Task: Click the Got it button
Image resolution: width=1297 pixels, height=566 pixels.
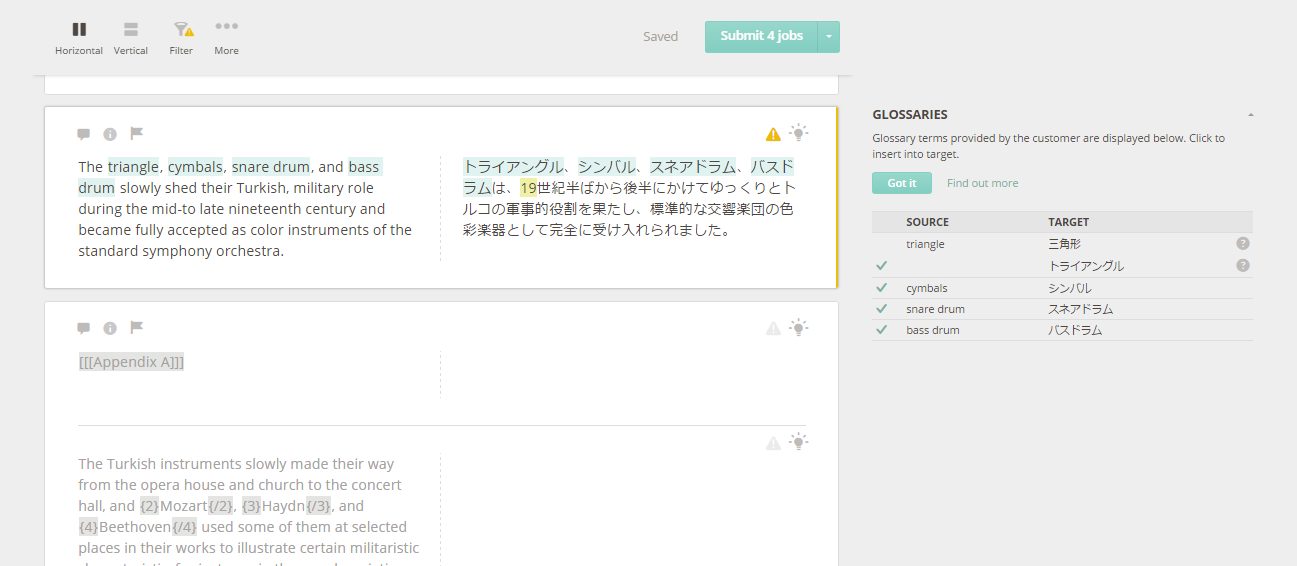Action: [901, 183]
